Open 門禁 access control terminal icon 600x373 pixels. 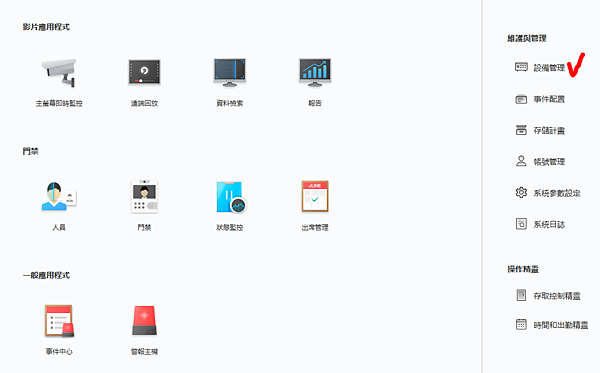pos(144,196)
